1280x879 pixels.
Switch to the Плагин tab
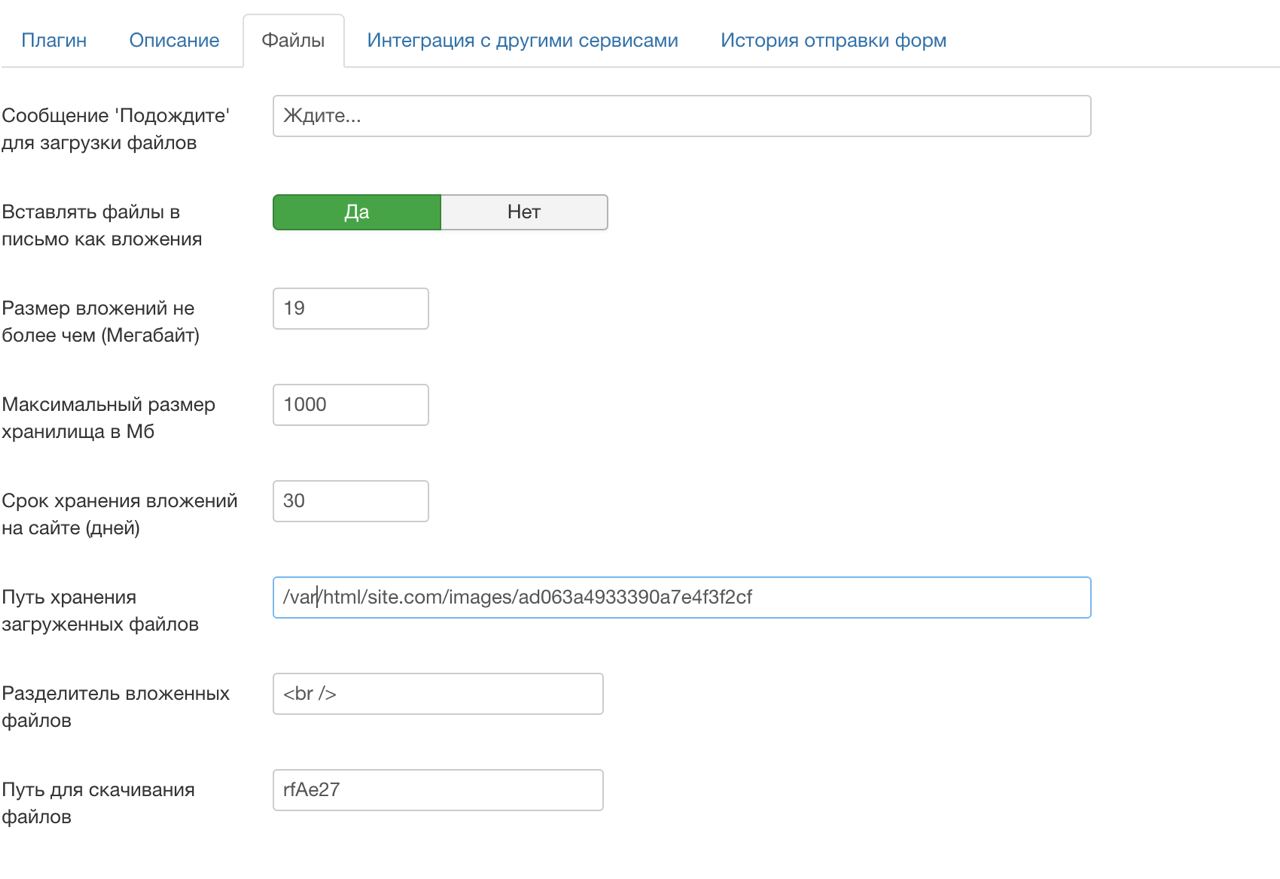click(54, 41)
